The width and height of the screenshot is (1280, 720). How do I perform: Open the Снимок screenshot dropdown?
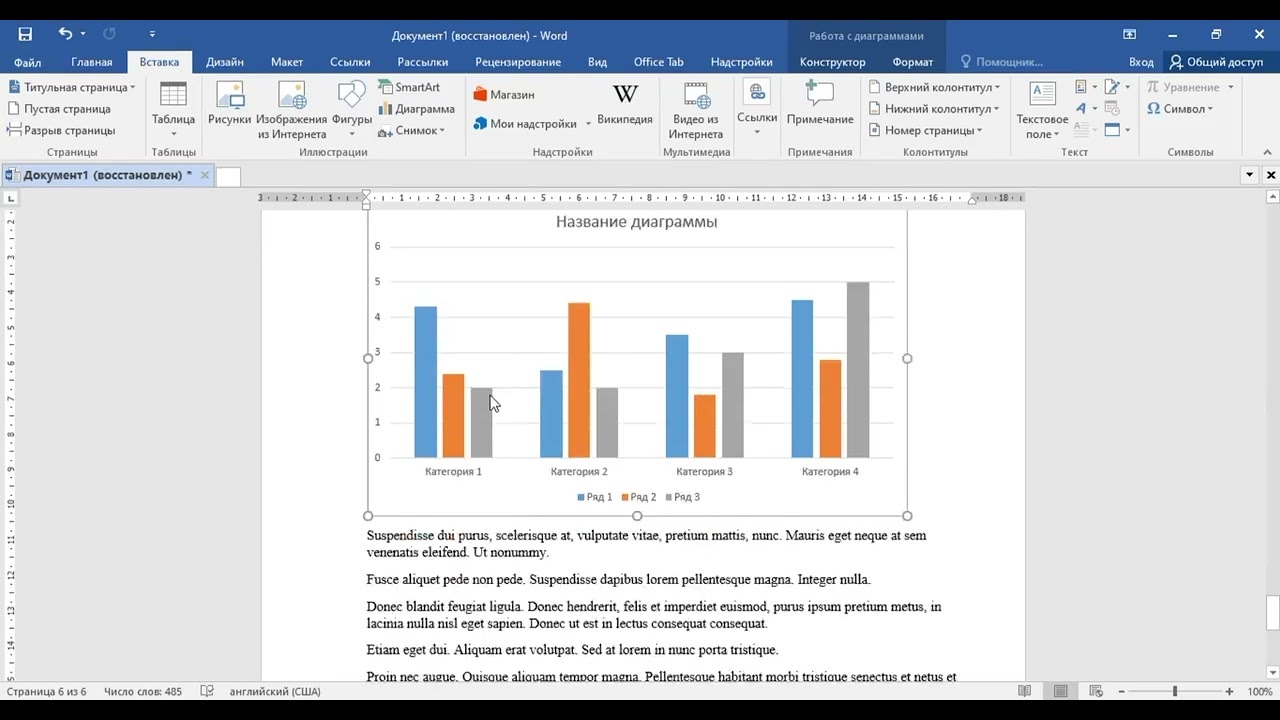pos(411,130)
